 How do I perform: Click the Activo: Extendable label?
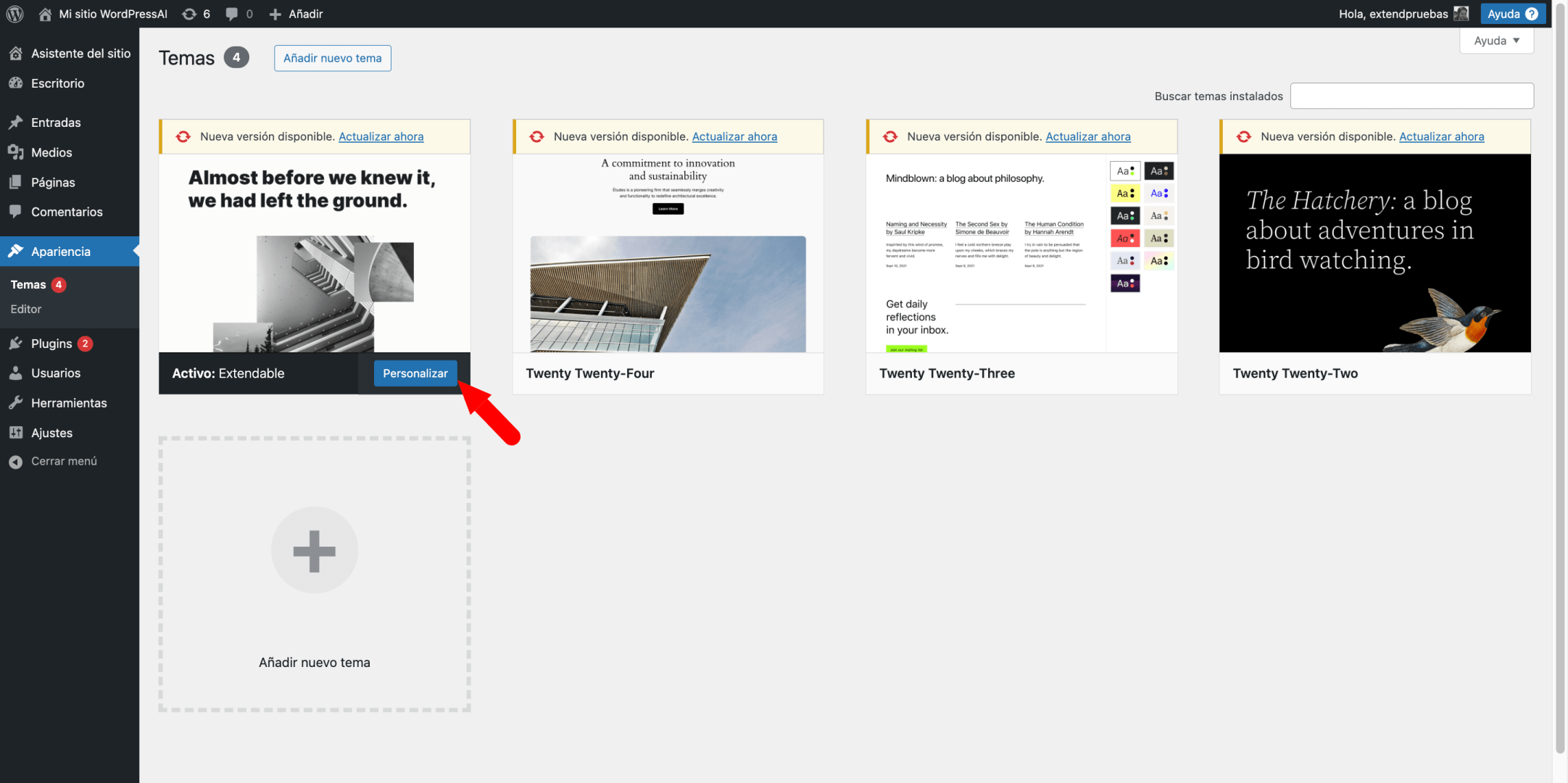(x=228, y=373)
